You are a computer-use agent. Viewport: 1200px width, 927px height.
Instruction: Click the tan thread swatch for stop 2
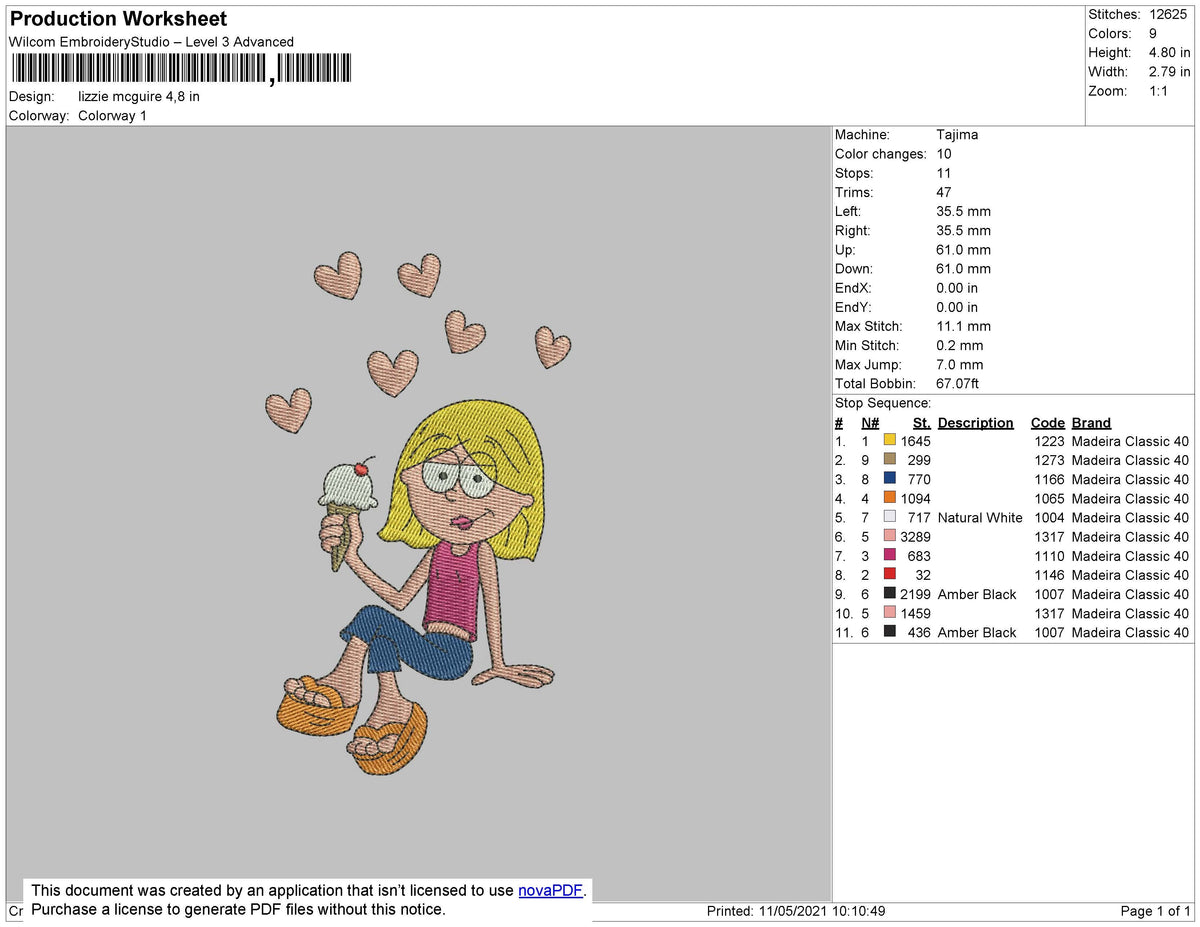click(888, 460)
